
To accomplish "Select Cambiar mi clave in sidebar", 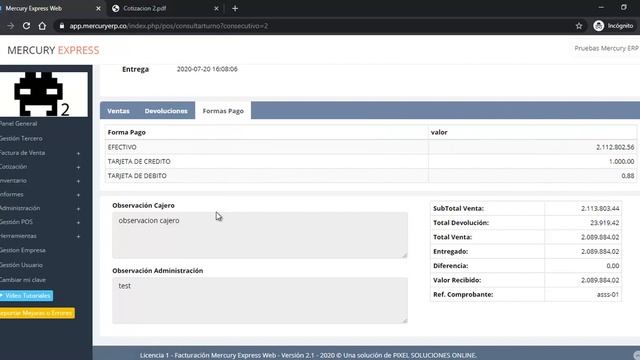I will [x=23, y=280].
